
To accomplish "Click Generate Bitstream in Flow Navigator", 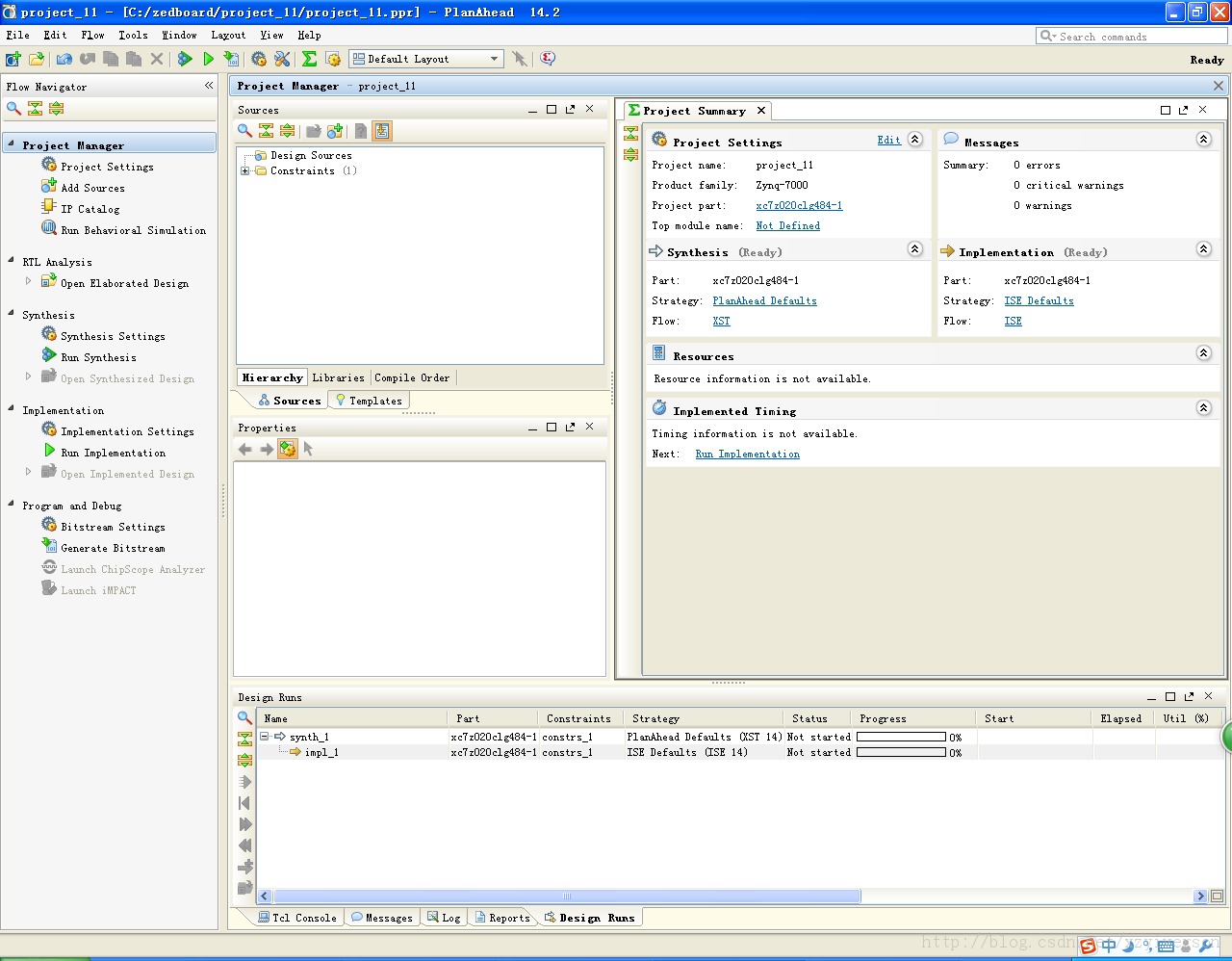I will coord(113,548).
